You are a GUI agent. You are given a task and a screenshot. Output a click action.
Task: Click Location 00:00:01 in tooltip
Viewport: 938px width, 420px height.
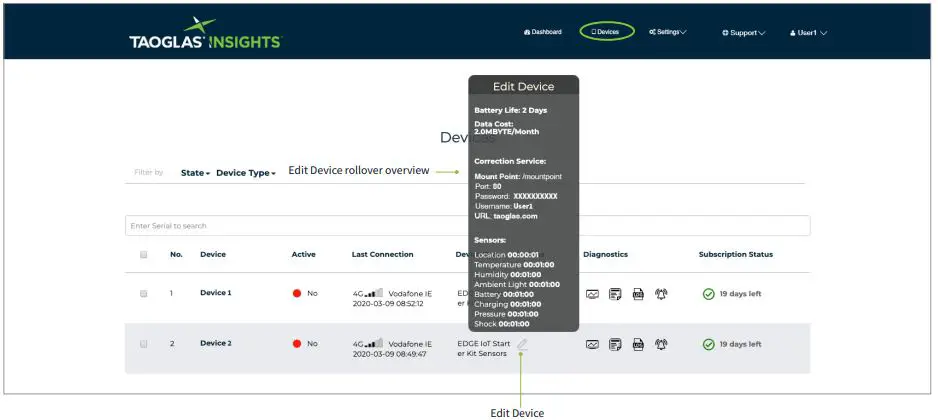pos(507,255)
